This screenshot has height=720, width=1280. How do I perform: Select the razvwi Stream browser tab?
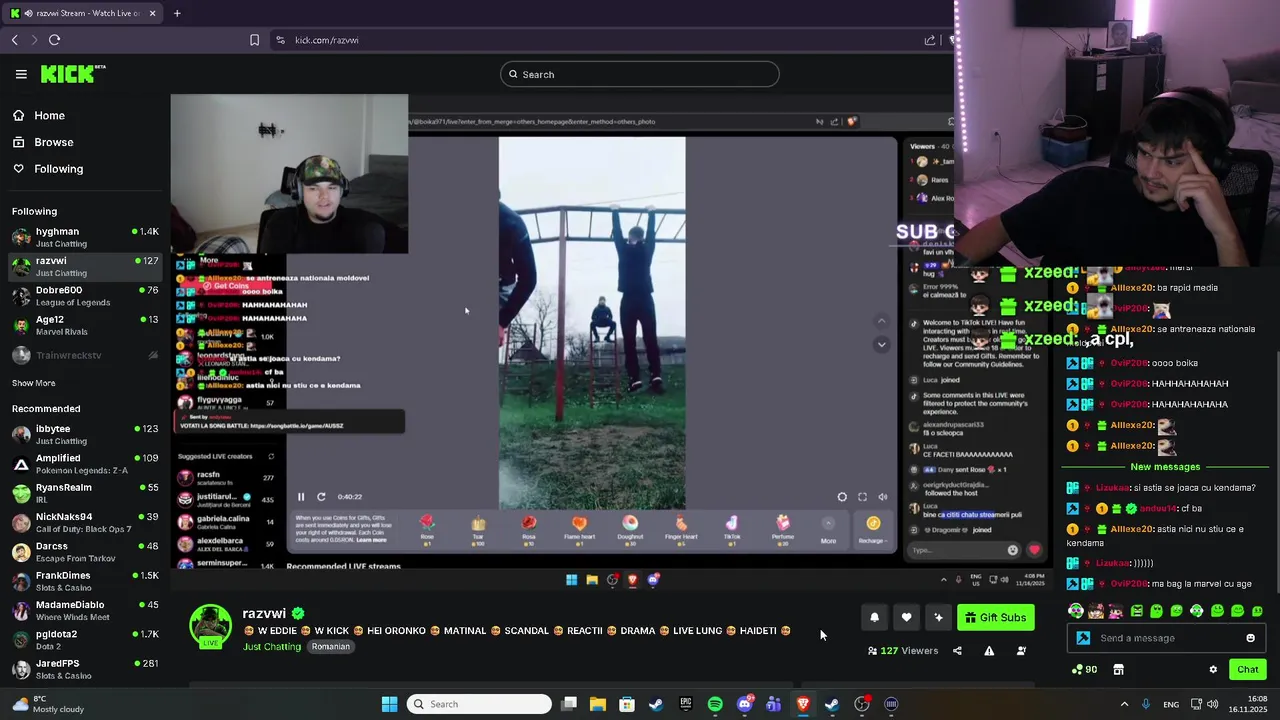83,13
